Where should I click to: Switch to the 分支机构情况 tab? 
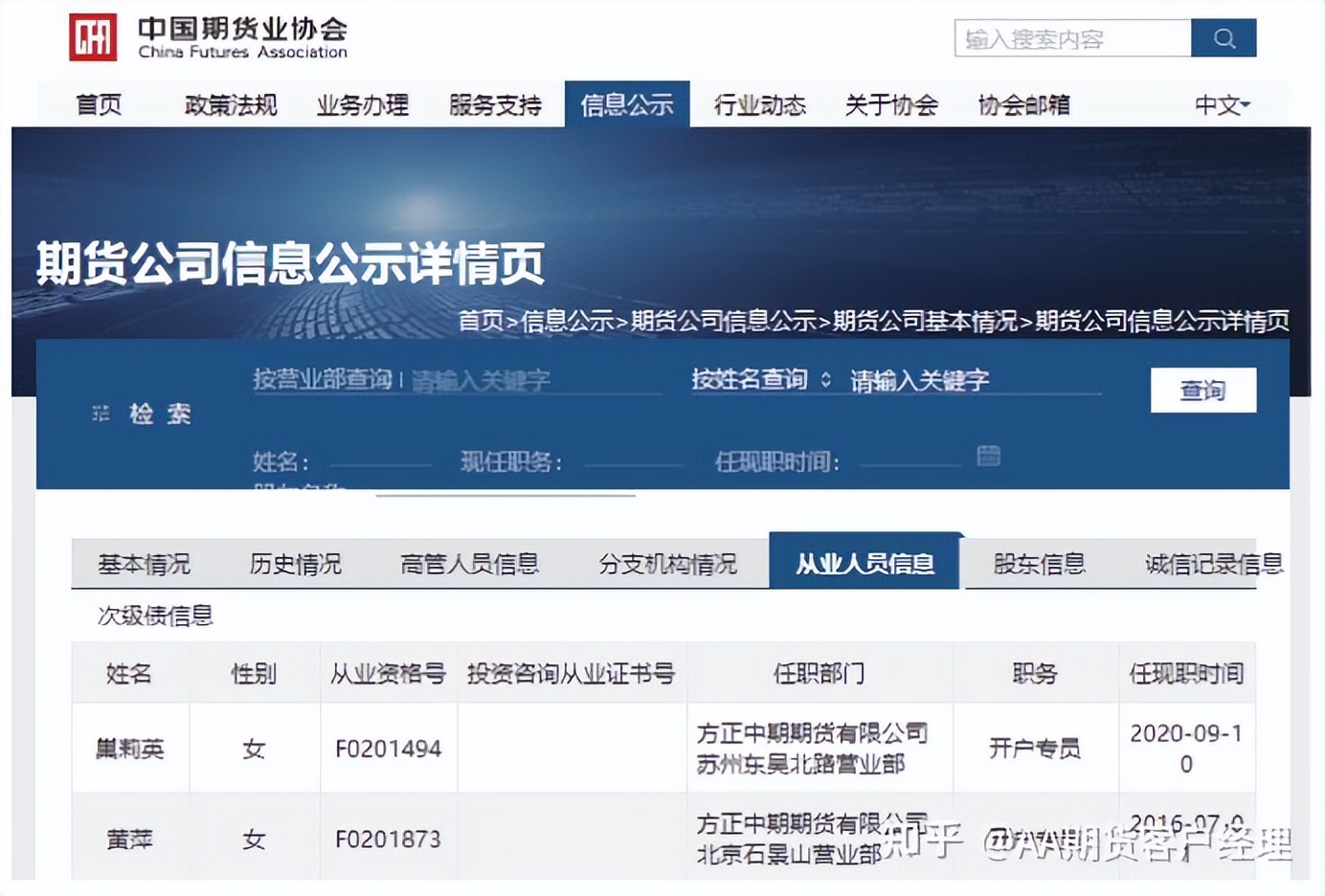coord(667,564)
